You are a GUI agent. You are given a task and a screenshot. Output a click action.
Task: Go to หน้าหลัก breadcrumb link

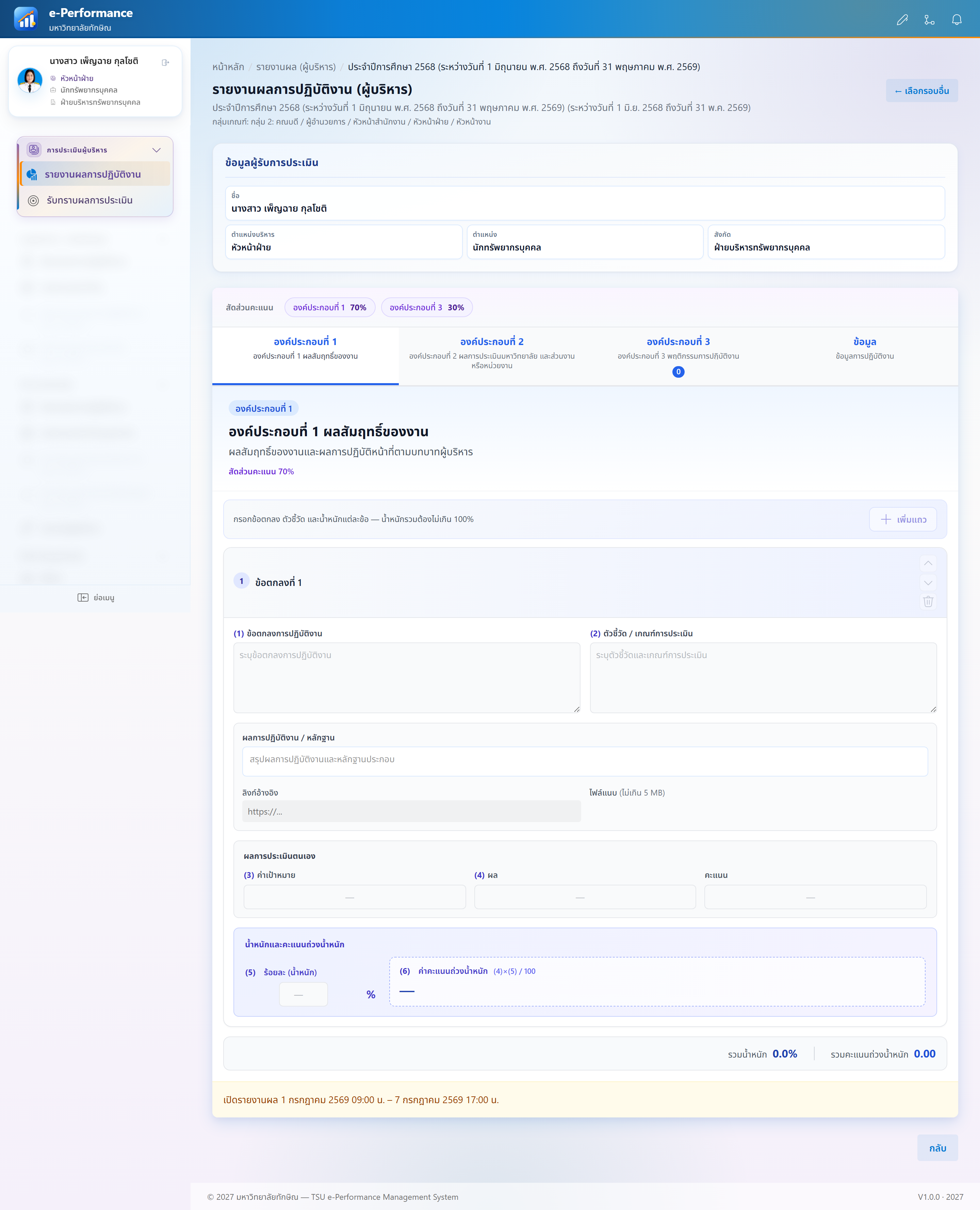[228, 67]
